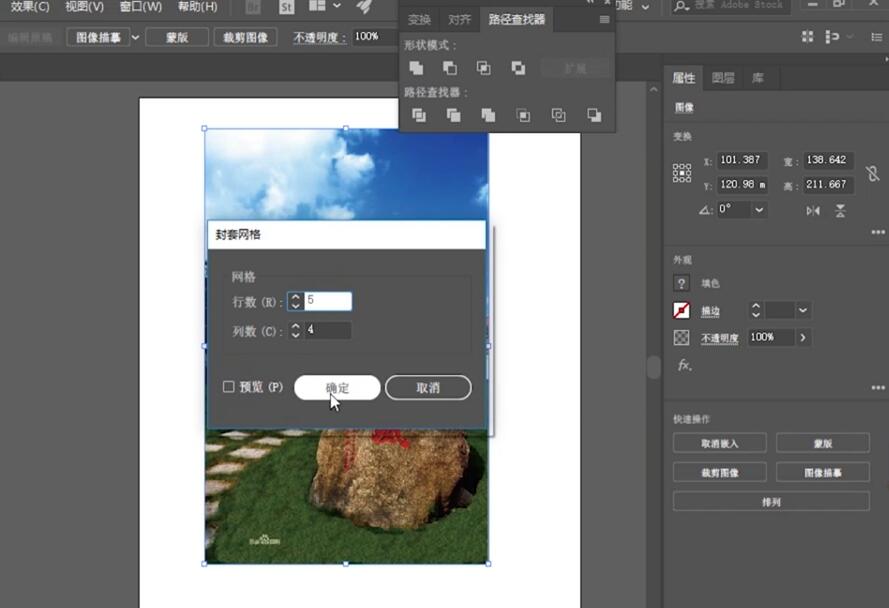Flip the image horizontally in Transform section
889x608 pixels.
(x=813, y=211)
